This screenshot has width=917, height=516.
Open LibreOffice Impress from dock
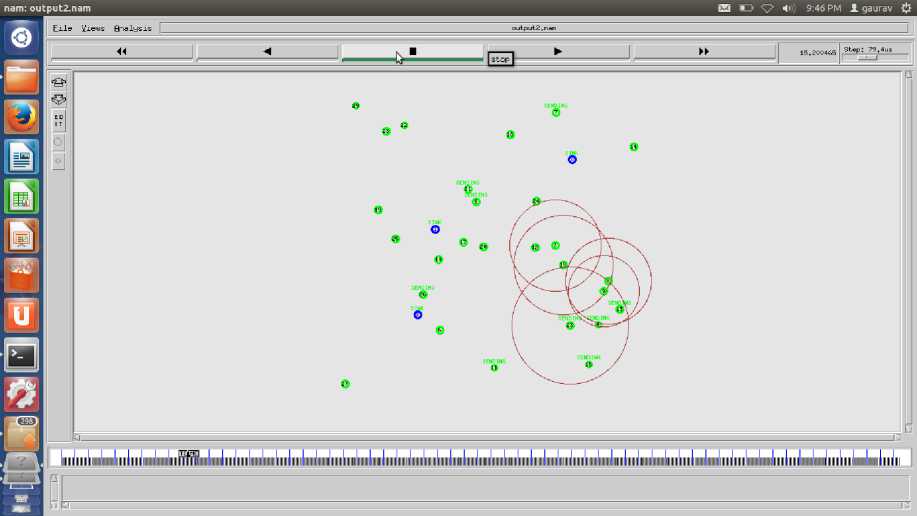(22, 236)
